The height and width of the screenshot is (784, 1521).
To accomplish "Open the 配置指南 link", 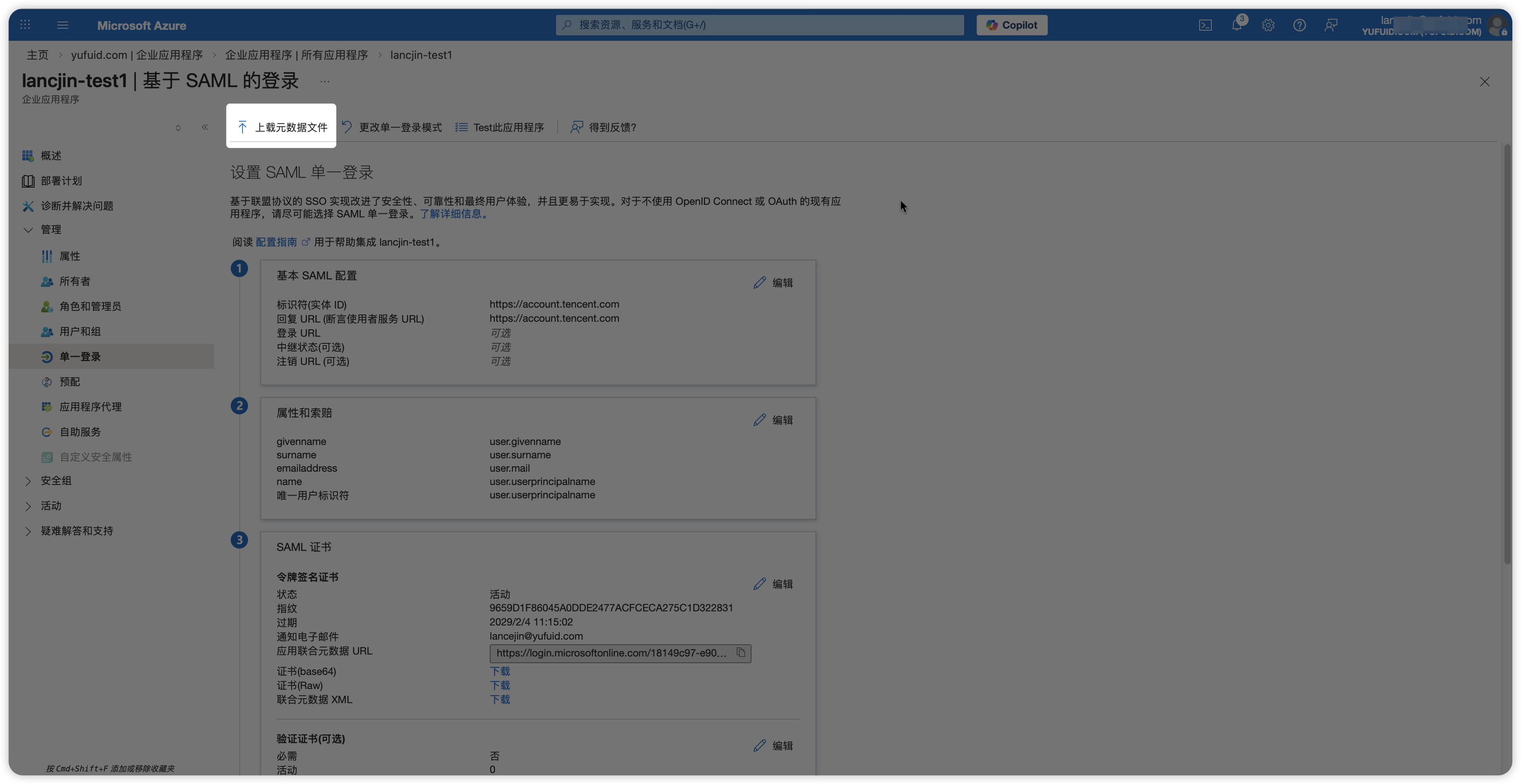I will click(276, 242).
